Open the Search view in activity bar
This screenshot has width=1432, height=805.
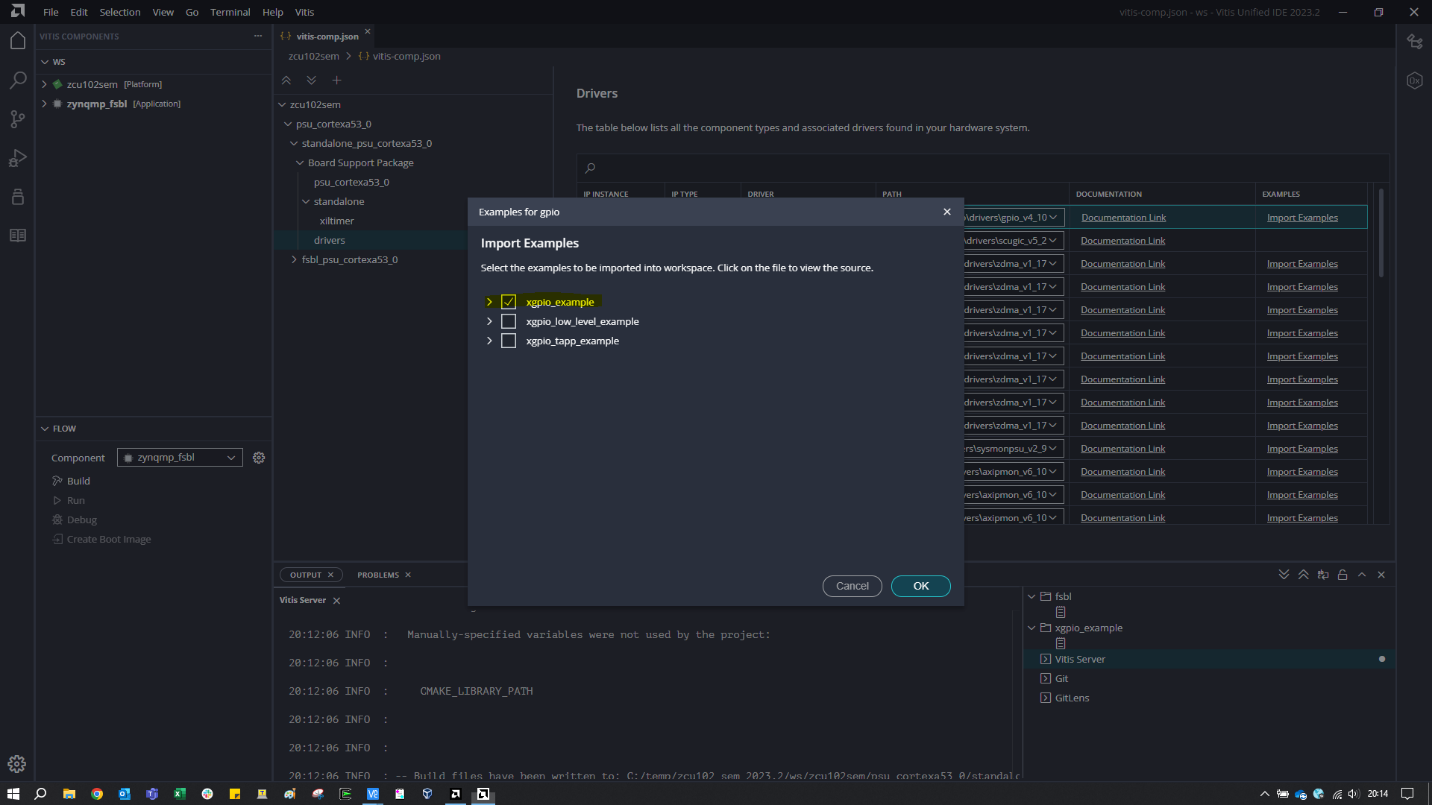coord(17,80)
